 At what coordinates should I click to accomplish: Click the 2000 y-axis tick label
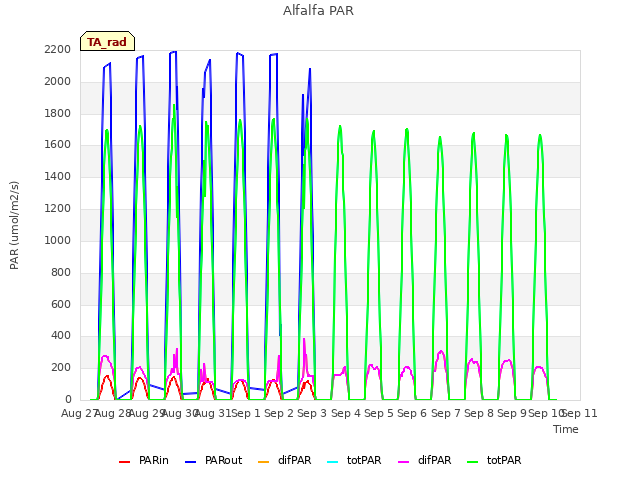[58, 81]
